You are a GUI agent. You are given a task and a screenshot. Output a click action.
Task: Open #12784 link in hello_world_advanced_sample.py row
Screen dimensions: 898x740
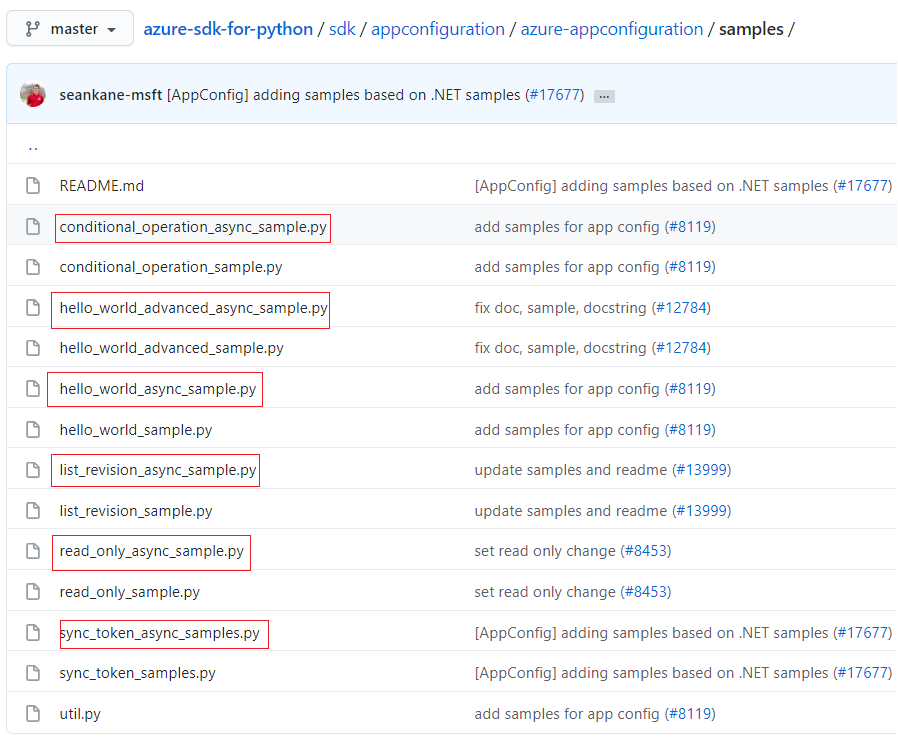click(x=681, y=348)
